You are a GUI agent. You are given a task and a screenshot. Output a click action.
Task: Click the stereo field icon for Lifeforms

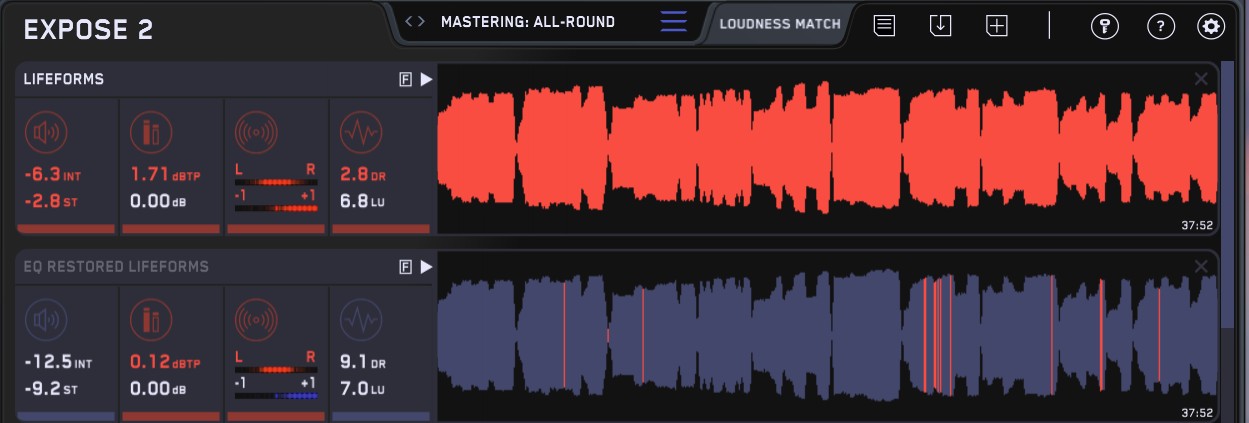click(x=255, y=133)
